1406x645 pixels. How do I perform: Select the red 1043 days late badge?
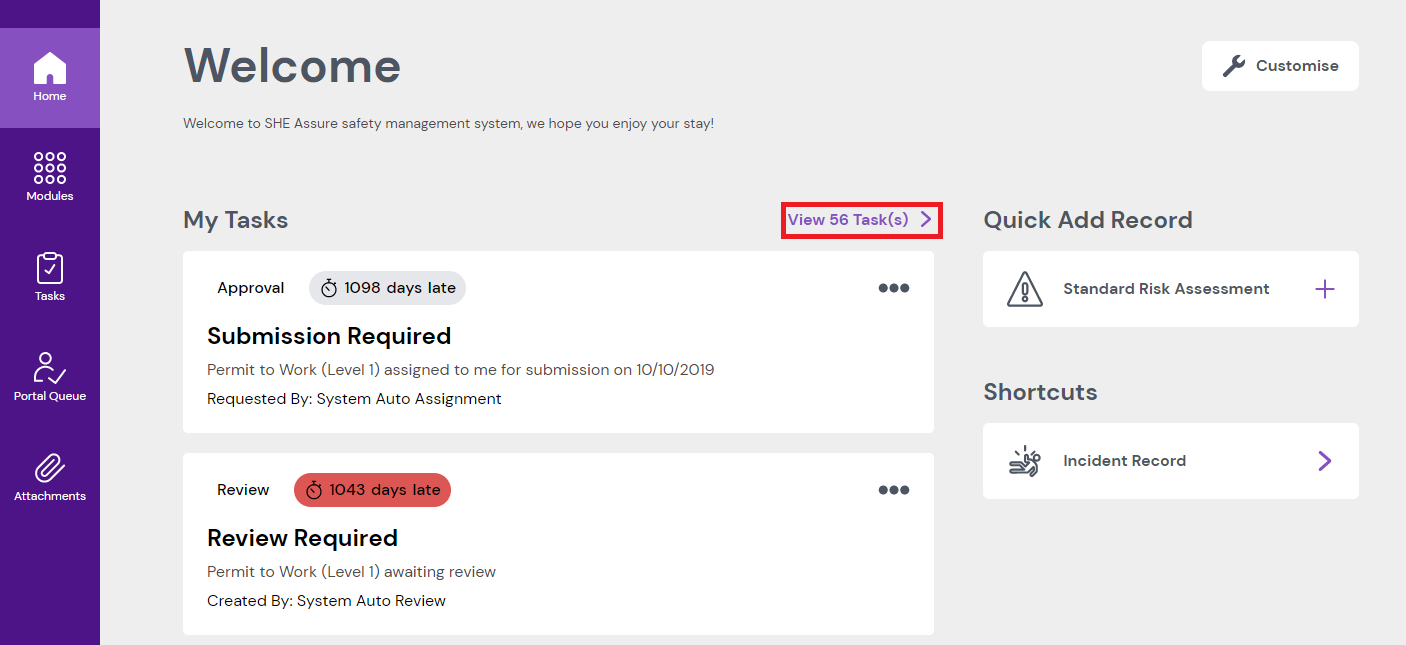coord(372,490)
